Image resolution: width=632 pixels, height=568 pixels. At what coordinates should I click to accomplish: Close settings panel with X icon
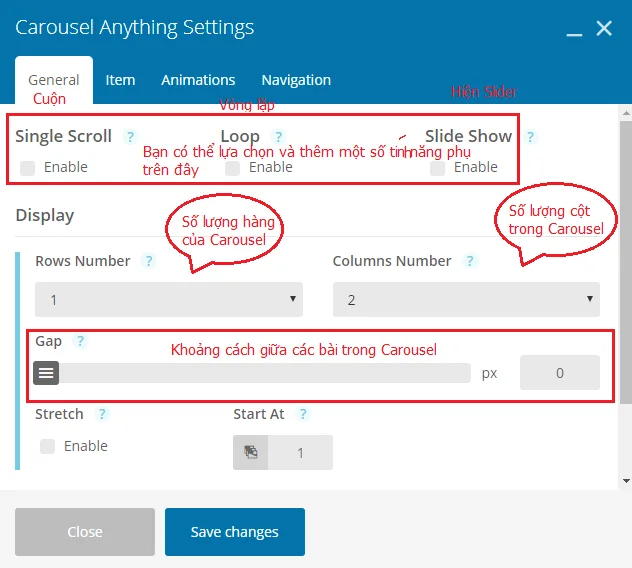604,28
